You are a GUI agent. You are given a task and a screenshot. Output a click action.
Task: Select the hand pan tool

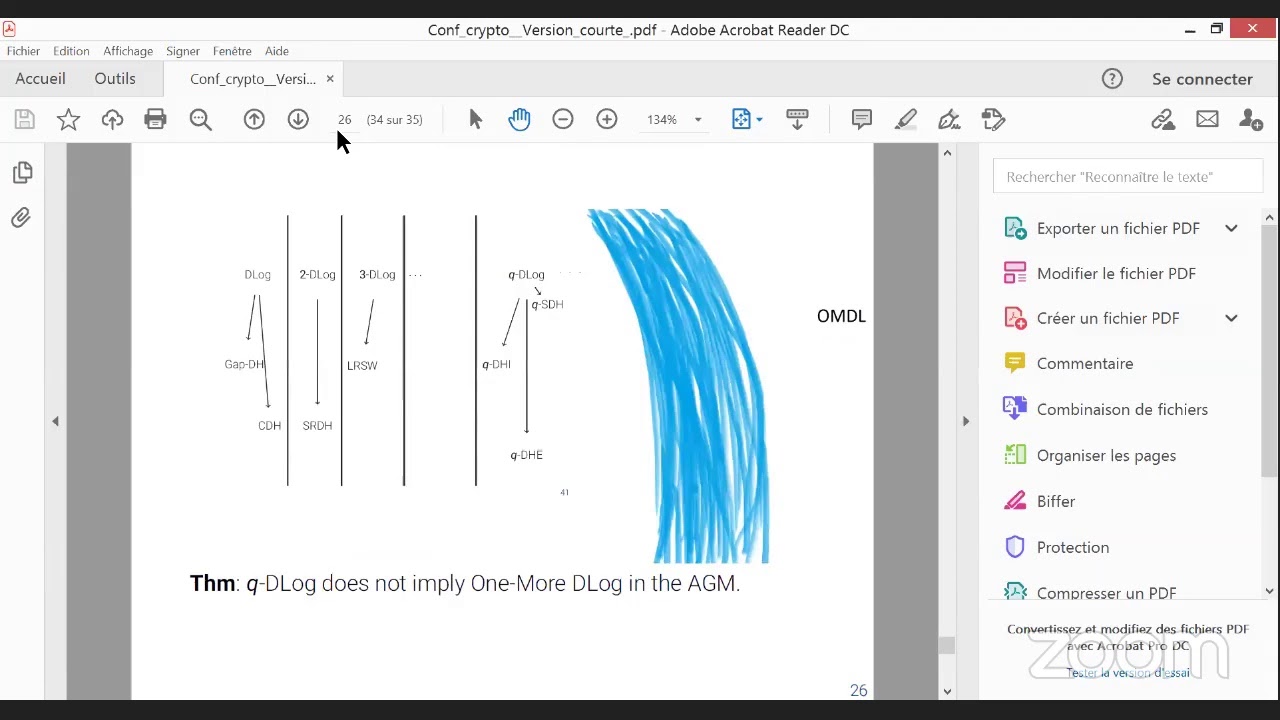tap(519, 120)
